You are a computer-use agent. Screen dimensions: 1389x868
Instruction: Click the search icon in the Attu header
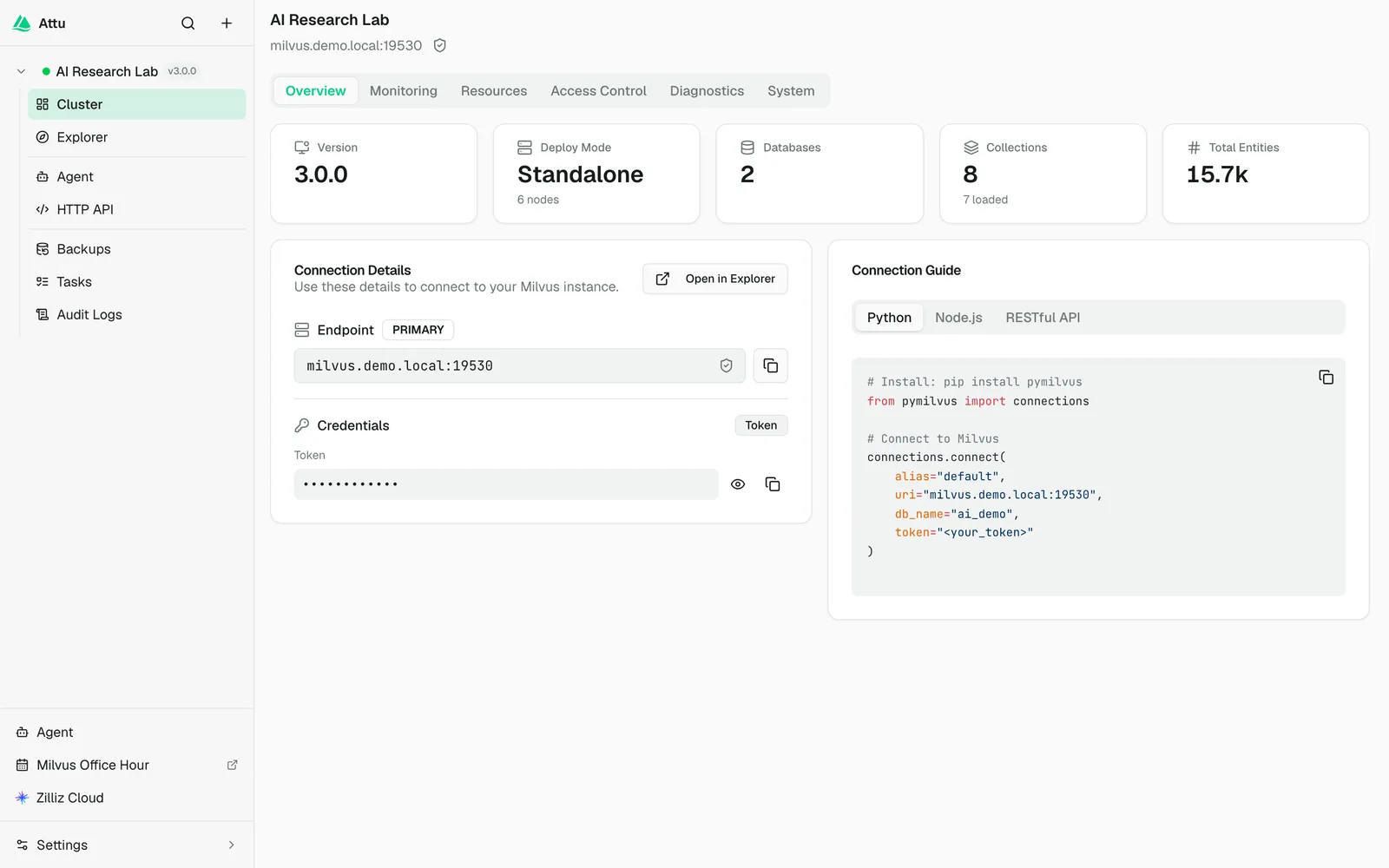[188, 23]
